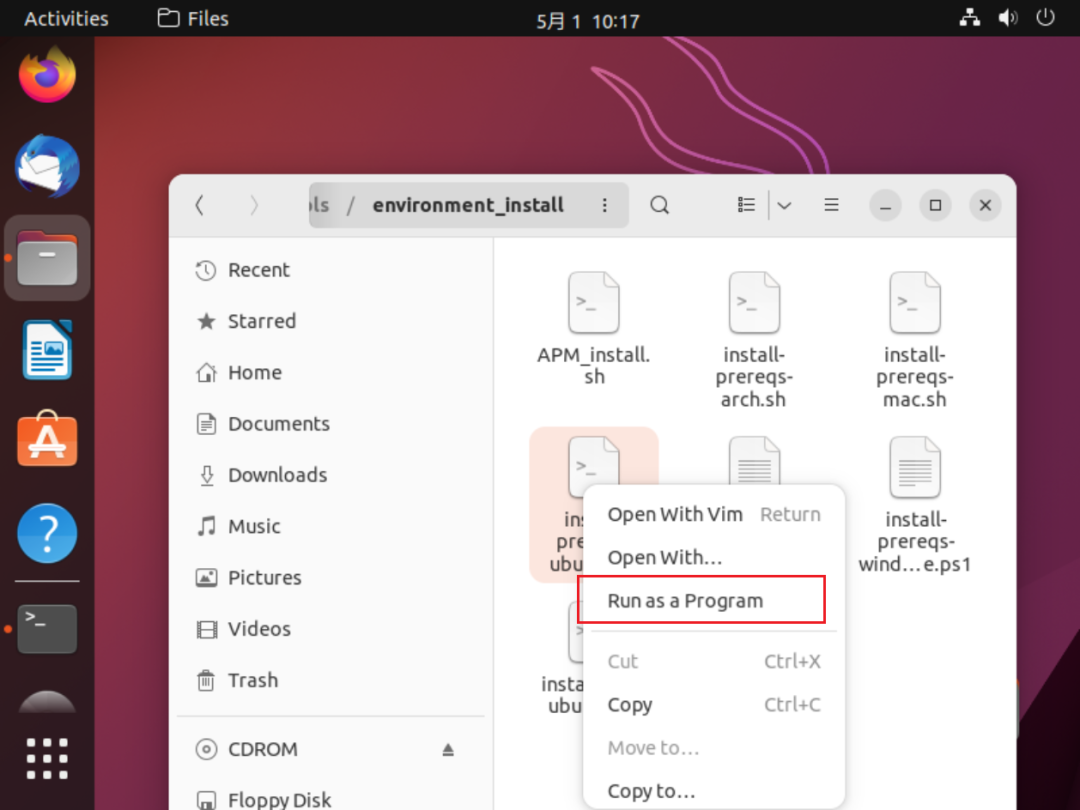Select the install-prereqs-wind…e.ps1 file
This screenshot has width=1080, height=810.
click(915, 505)
